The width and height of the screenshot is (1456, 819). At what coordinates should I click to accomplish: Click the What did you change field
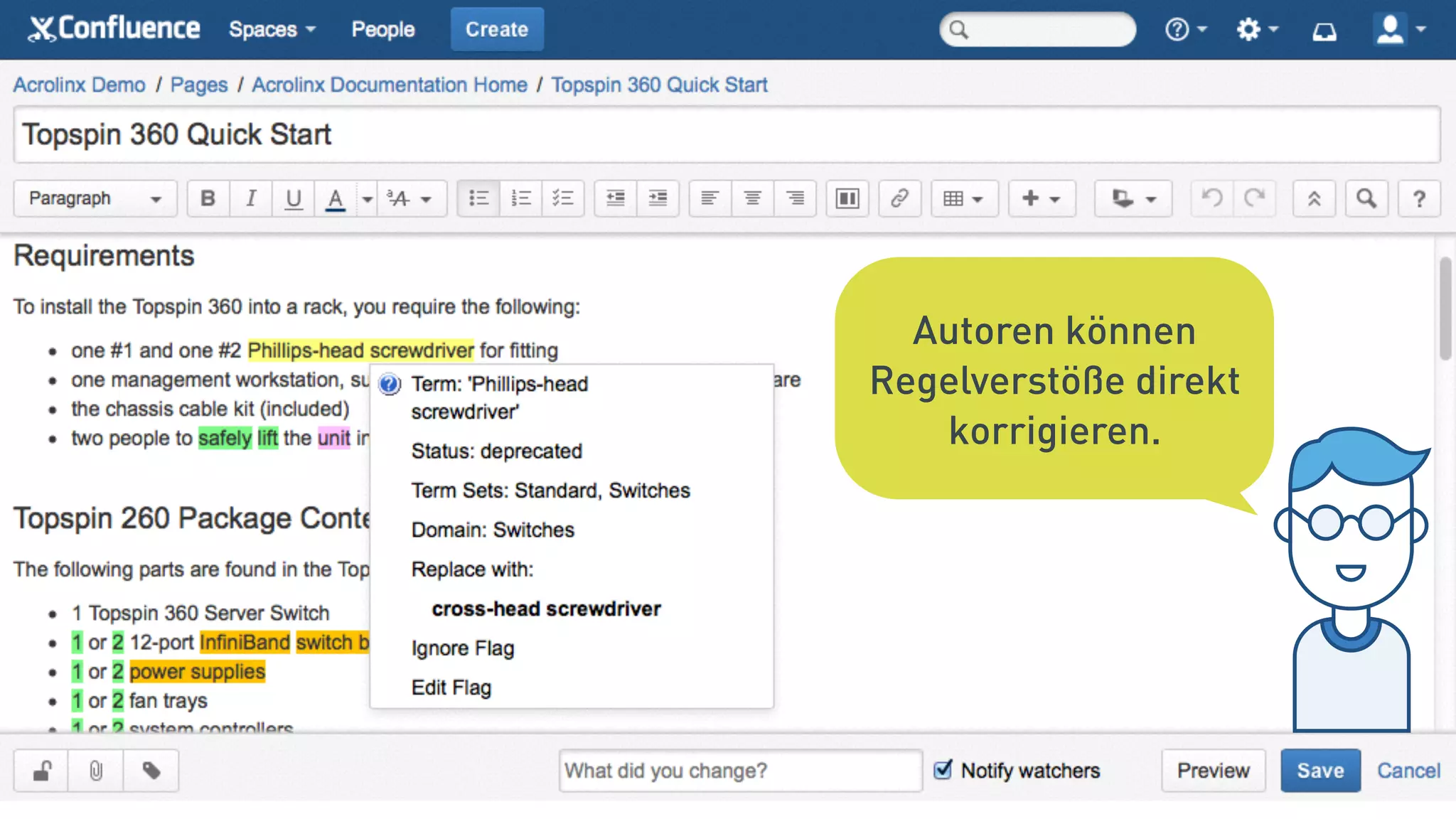[x=739, y=771]
